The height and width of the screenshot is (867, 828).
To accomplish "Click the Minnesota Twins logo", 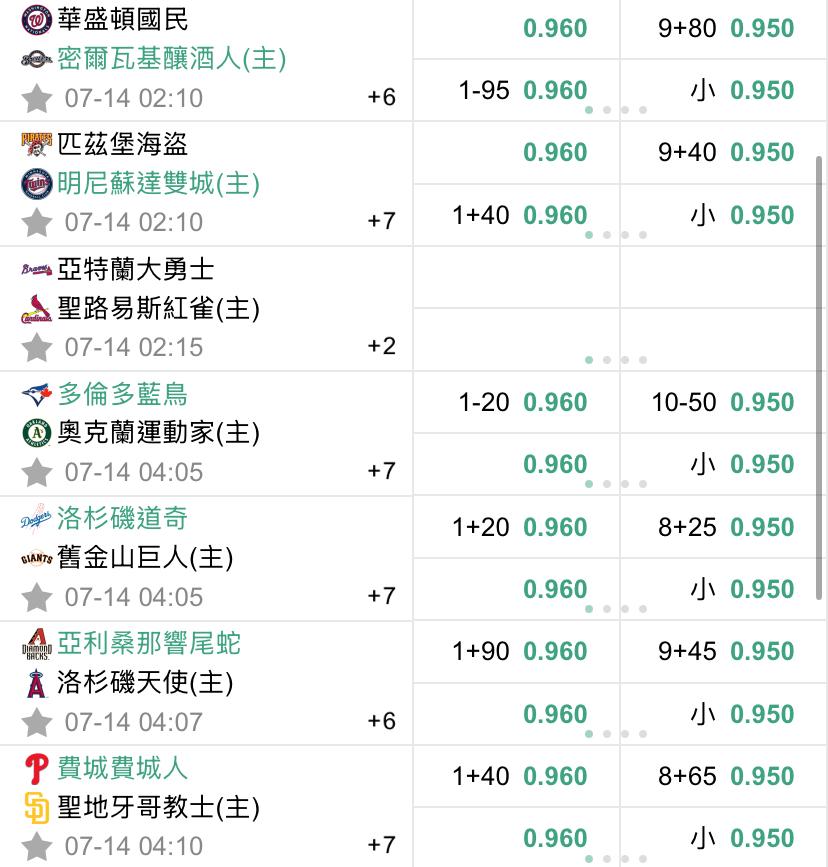I will pyautogui.click(x=37, y=184).
